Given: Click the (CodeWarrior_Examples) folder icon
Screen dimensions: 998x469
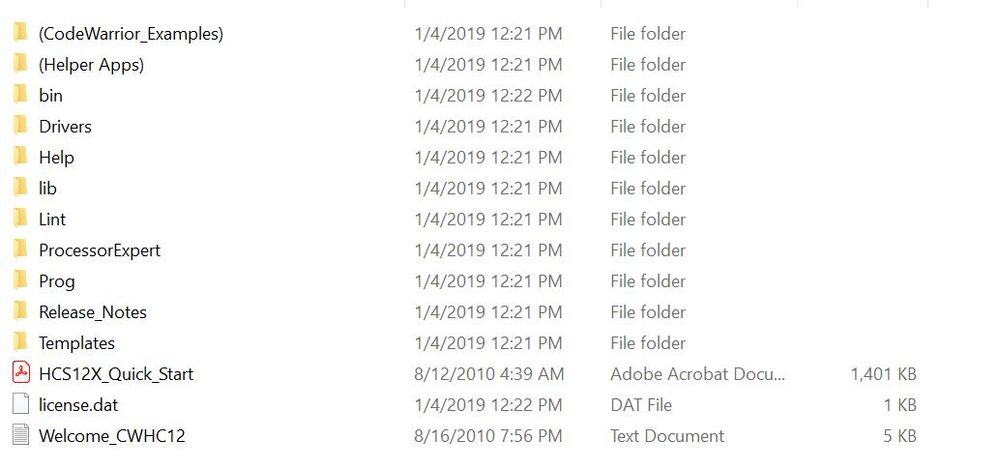Looking at the screenshot, I should (x=20, y=34).
